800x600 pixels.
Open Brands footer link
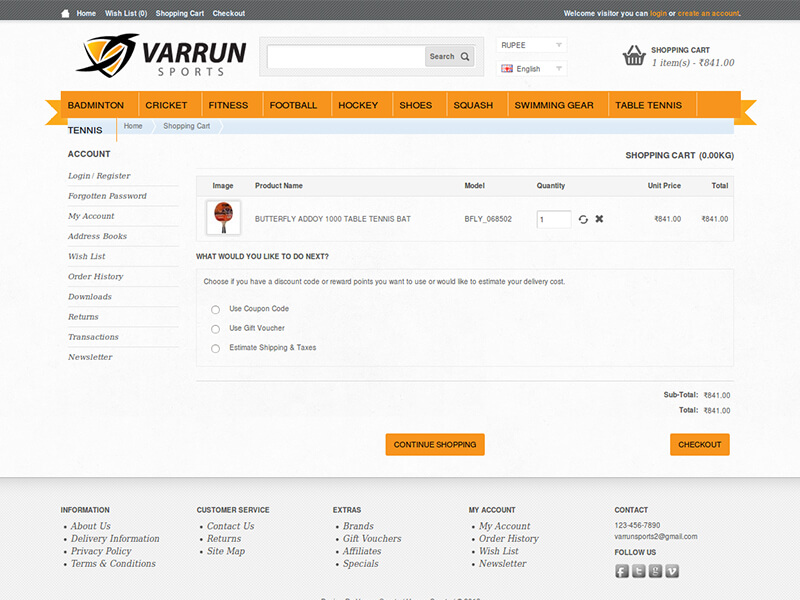(x=358, y=526)
